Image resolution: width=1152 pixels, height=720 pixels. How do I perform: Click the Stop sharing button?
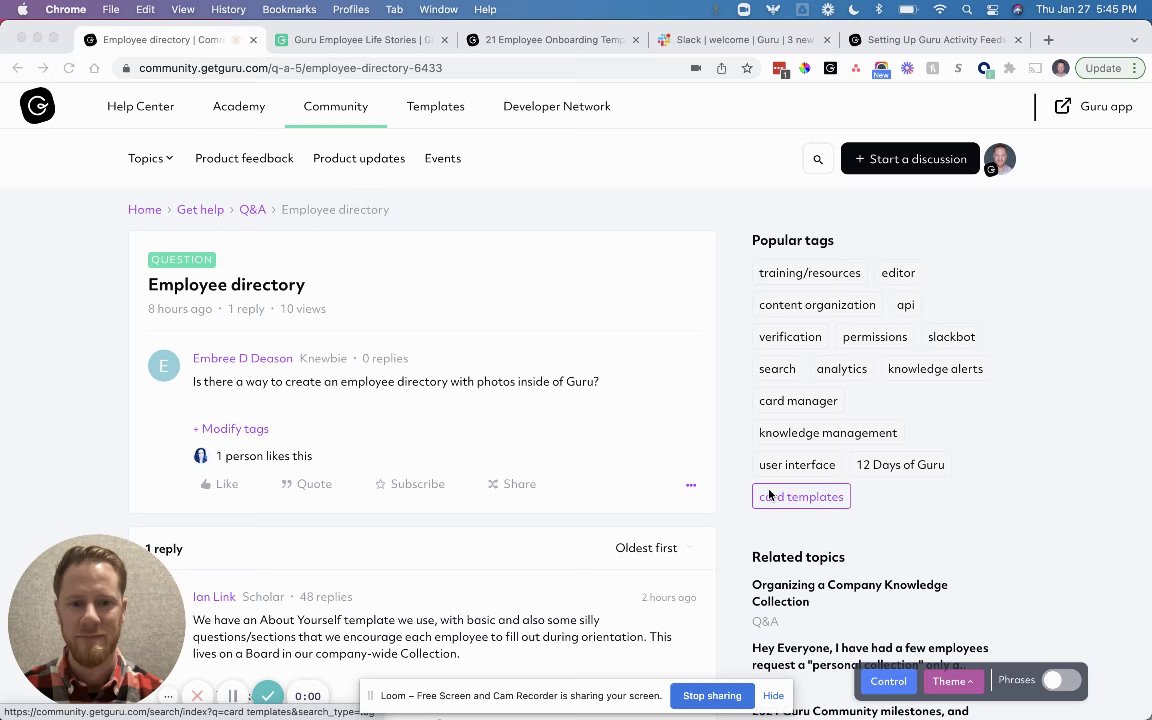pos(712,696)
